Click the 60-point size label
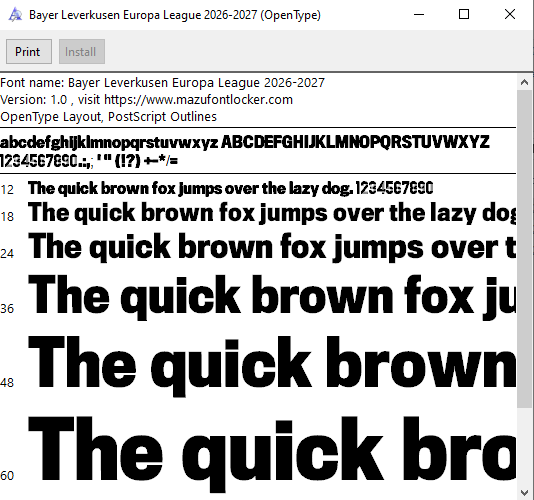Screen dimensions: 534x500 [x=7, y=475]
